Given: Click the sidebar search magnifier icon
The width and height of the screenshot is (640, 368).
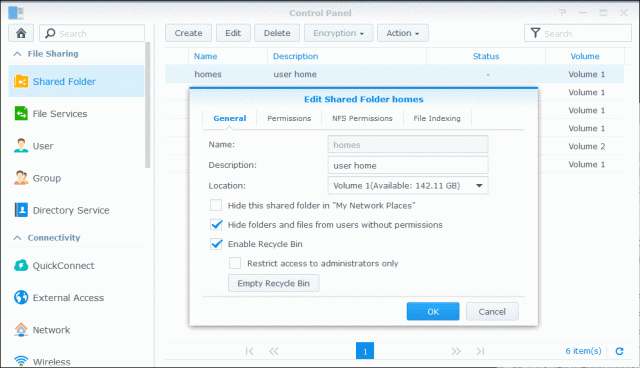Looking at the screenshot, I should tap(50, 33).
